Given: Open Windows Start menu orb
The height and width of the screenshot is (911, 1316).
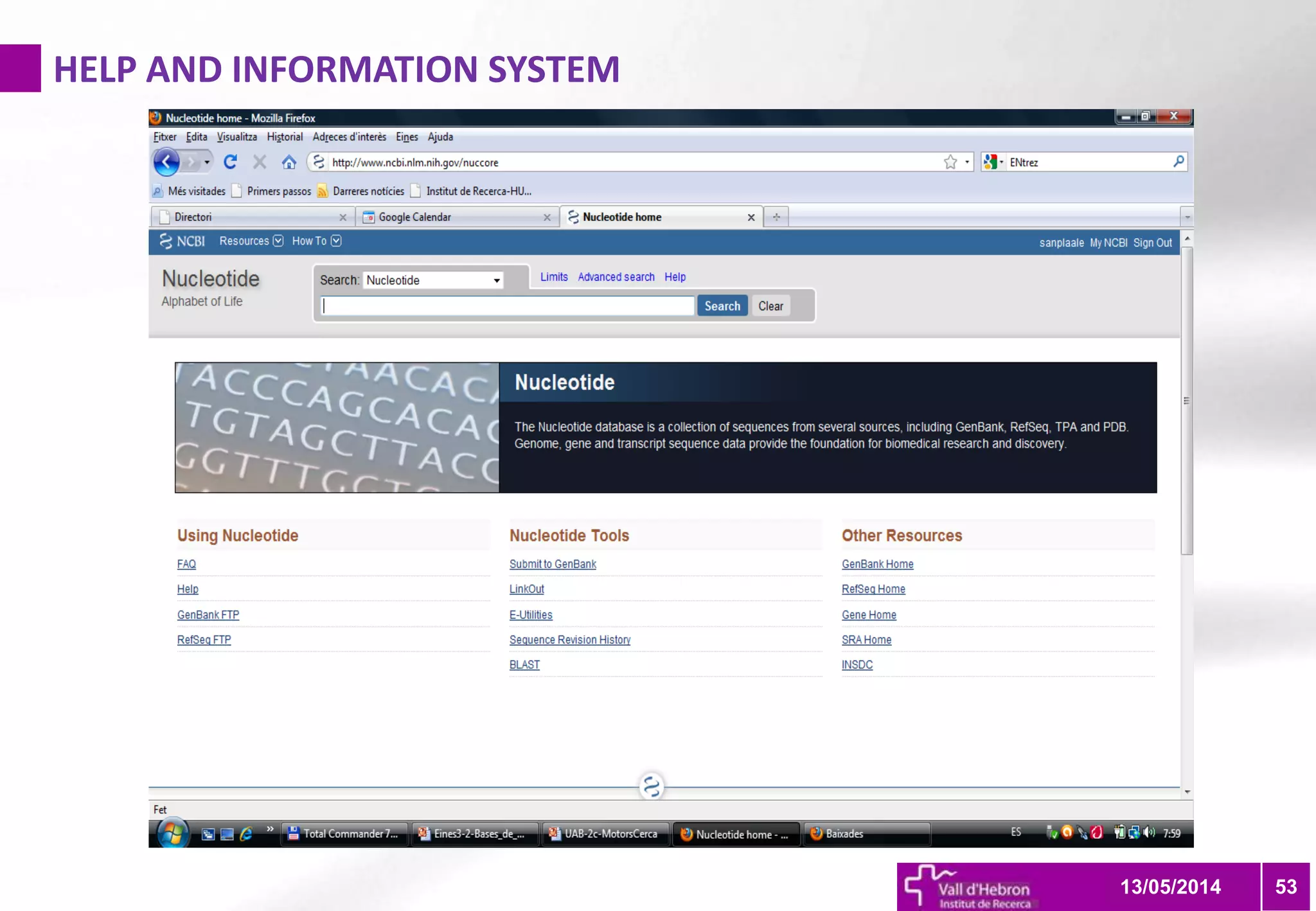Looking at the screenshot, I should click(173, 833).
